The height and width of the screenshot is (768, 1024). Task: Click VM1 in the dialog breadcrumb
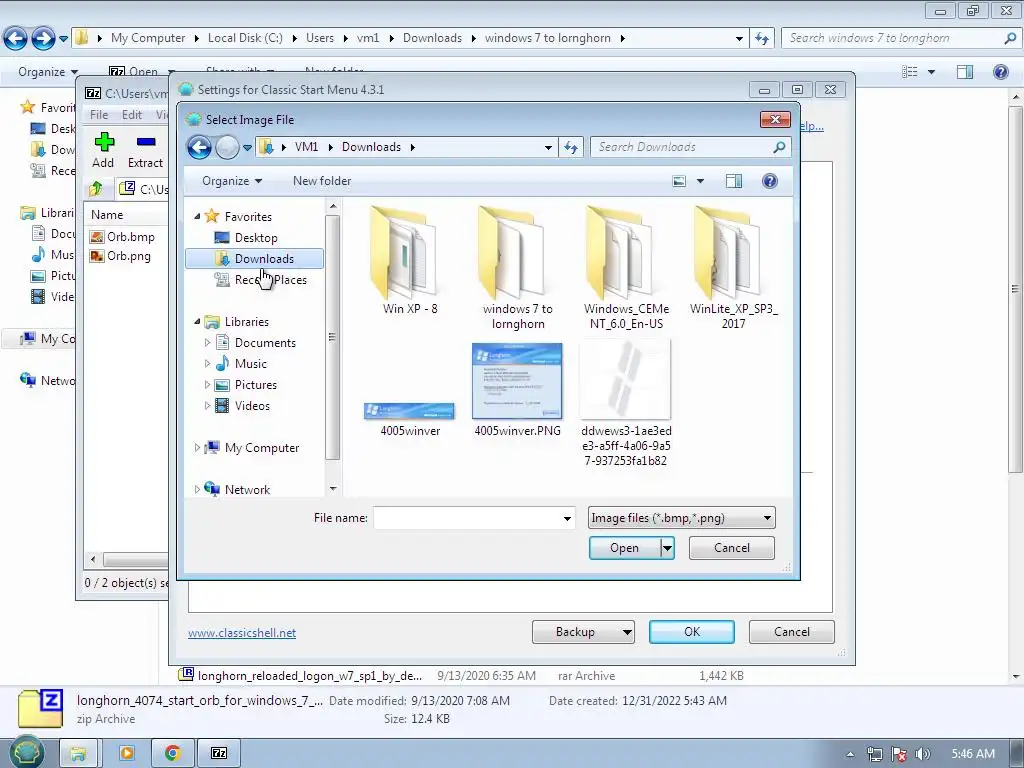click(x=306, y=147)
